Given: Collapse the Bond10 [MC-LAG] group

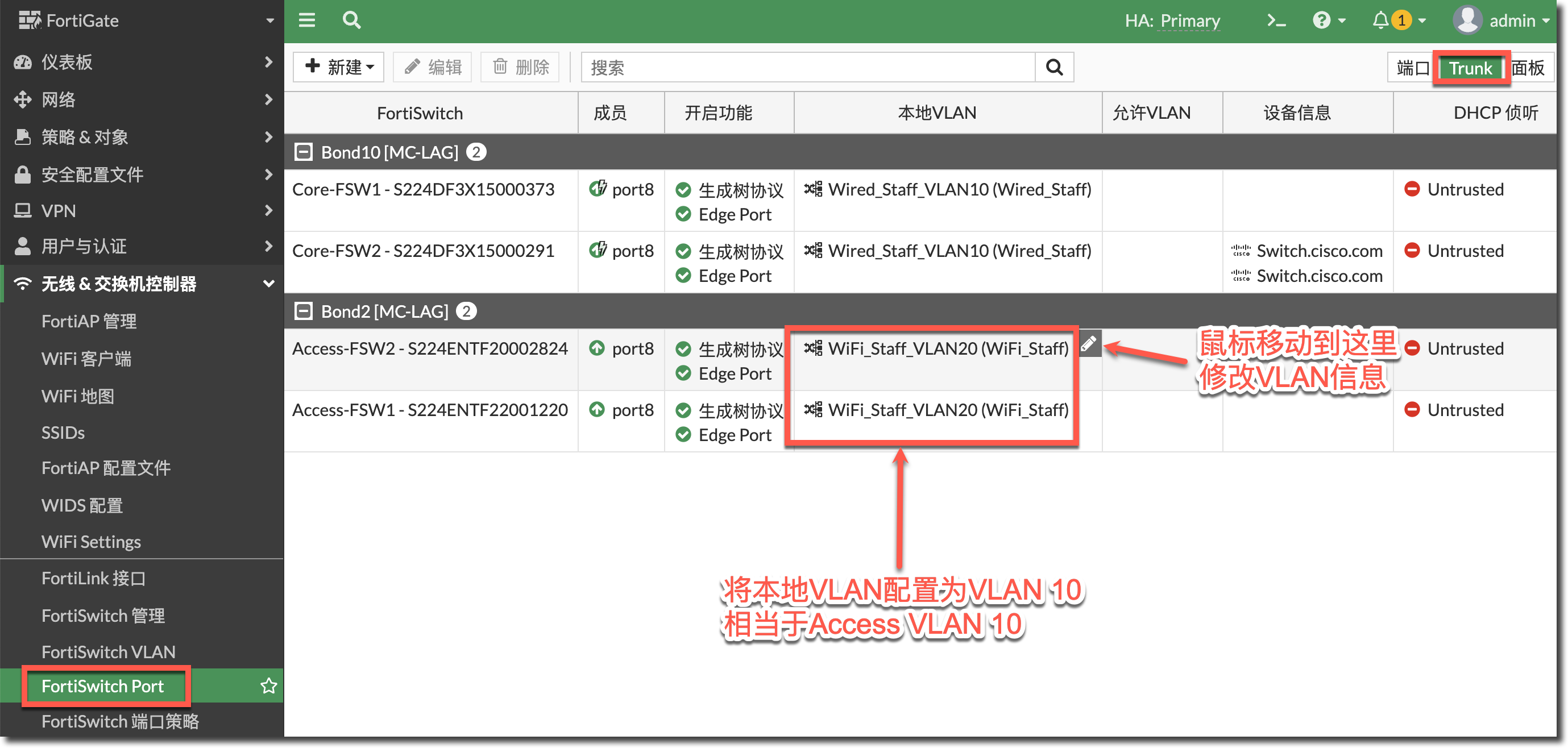Looking at the screenshot, I should (303, 152).
